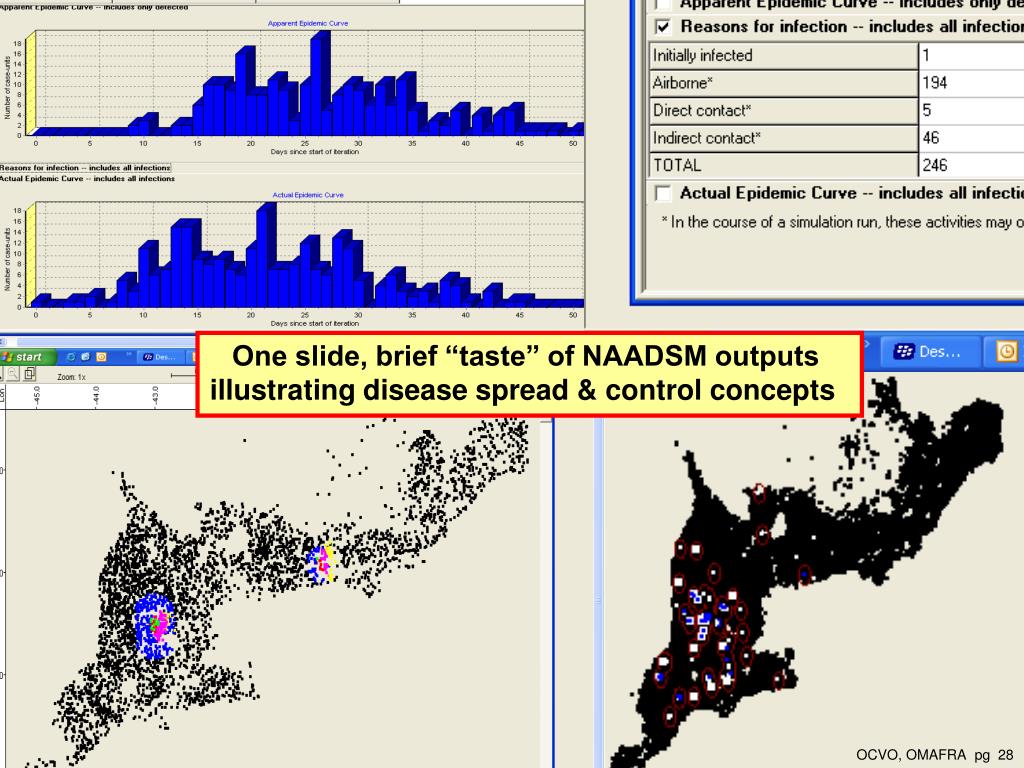Click the large blue circular outbreak cluster on map
The width and height of the screenshot is (1024, 768).
(155, 626)
